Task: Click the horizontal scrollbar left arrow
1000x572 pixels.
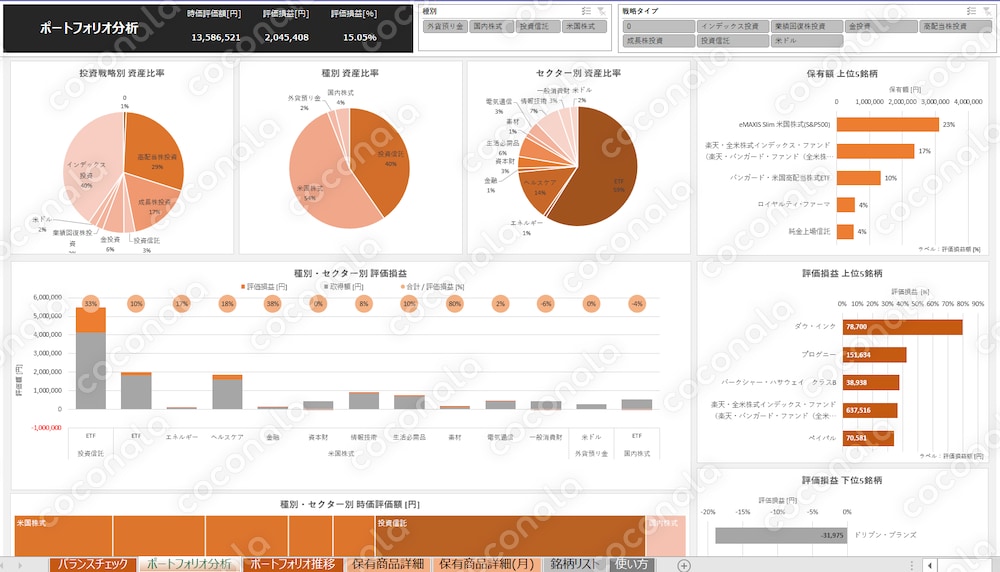Action: pyautogui.click(x=930, y=566)
